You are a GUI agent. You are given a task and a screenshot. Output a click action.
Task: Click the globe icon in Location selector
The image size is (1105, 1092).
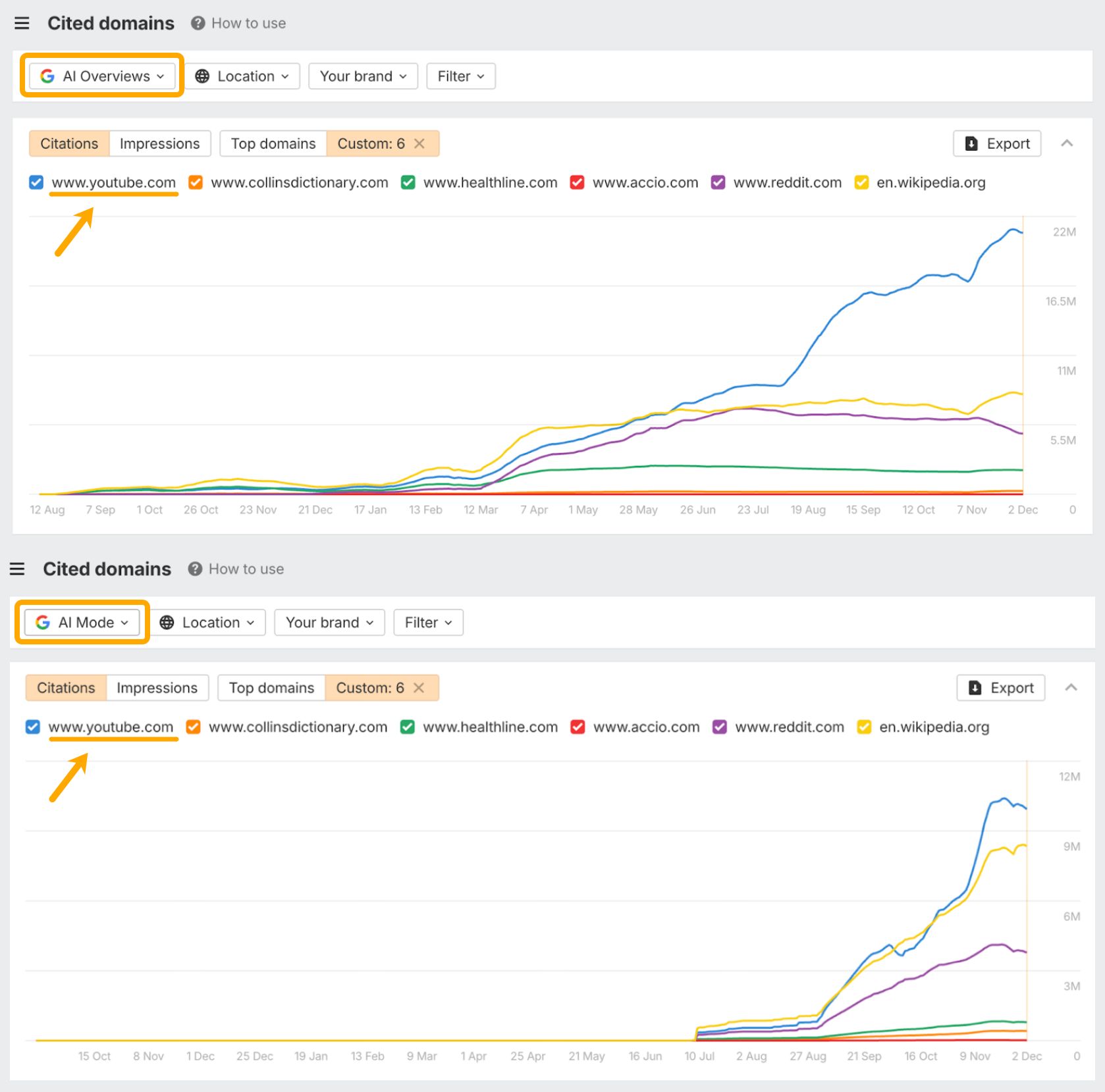203,76
